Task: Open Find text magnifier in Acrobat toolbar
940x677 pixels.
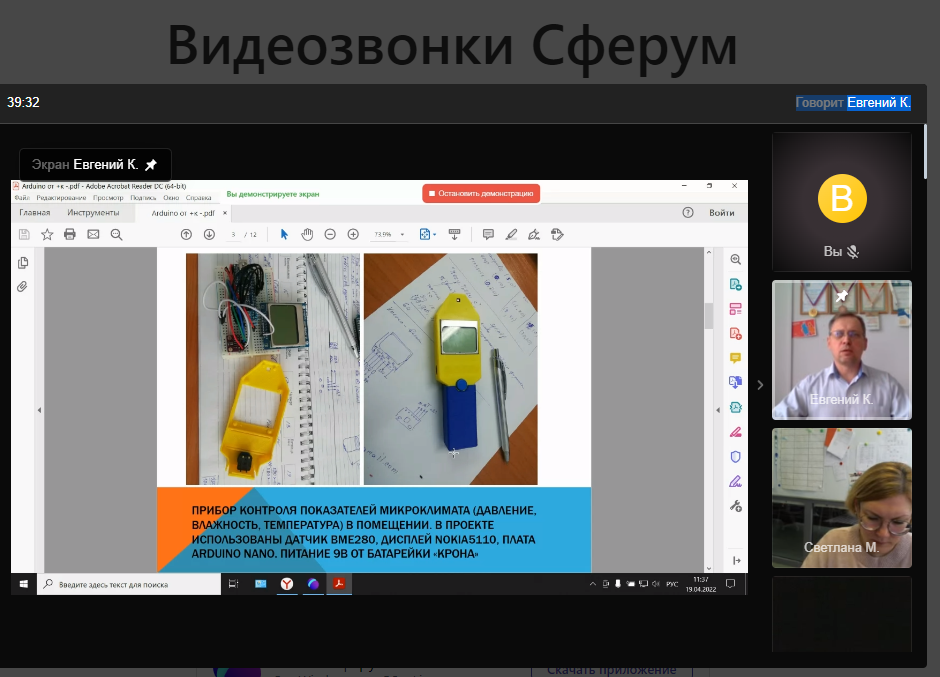Action: point(116,234)
